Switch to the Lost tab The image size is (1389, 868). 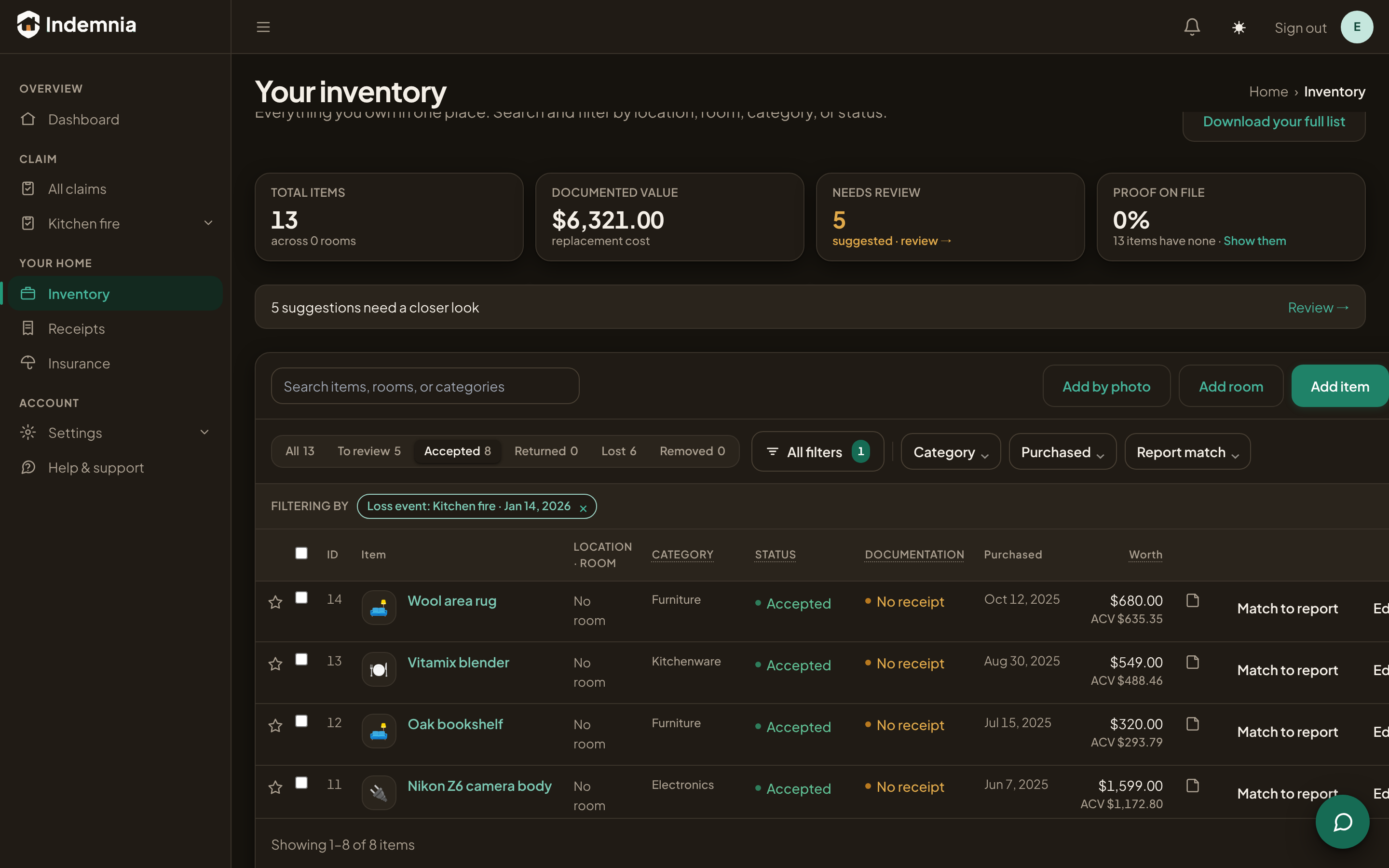click(x=619, y=451)
